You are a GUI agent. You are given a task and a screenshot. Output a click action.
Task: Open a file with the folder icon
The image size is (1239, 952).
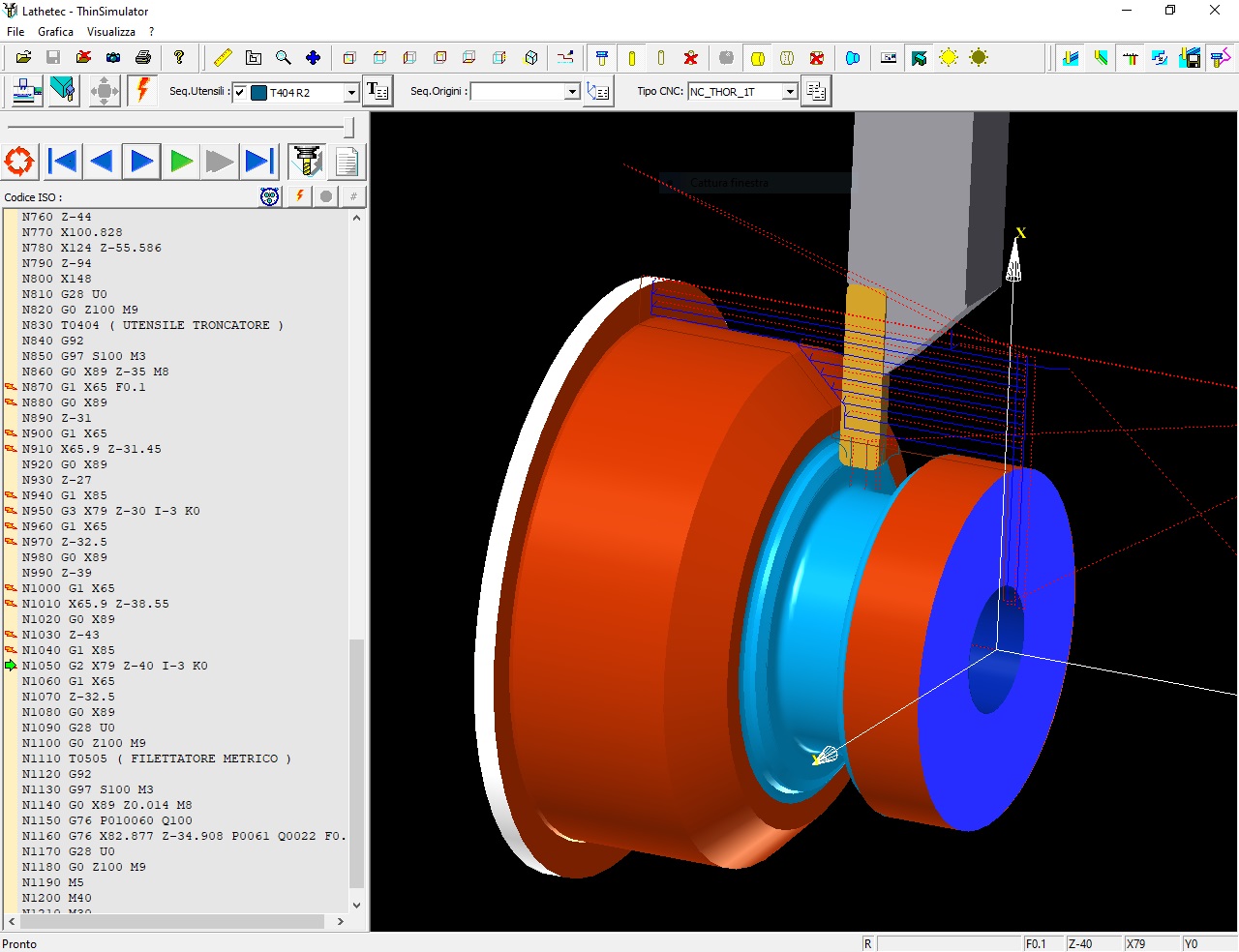[23, 58]
